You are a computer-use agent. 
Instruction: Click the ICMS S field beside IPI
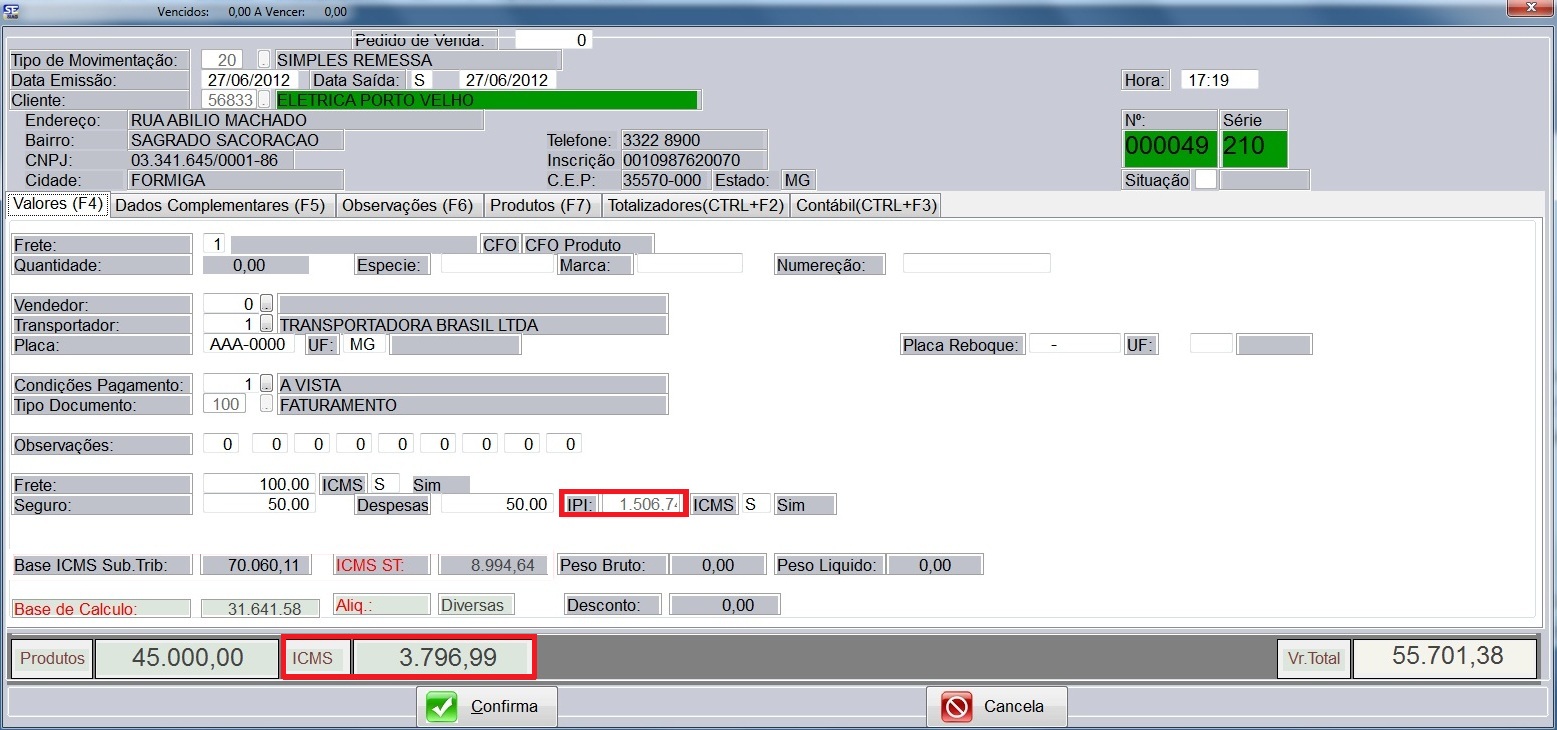point(756,505)
